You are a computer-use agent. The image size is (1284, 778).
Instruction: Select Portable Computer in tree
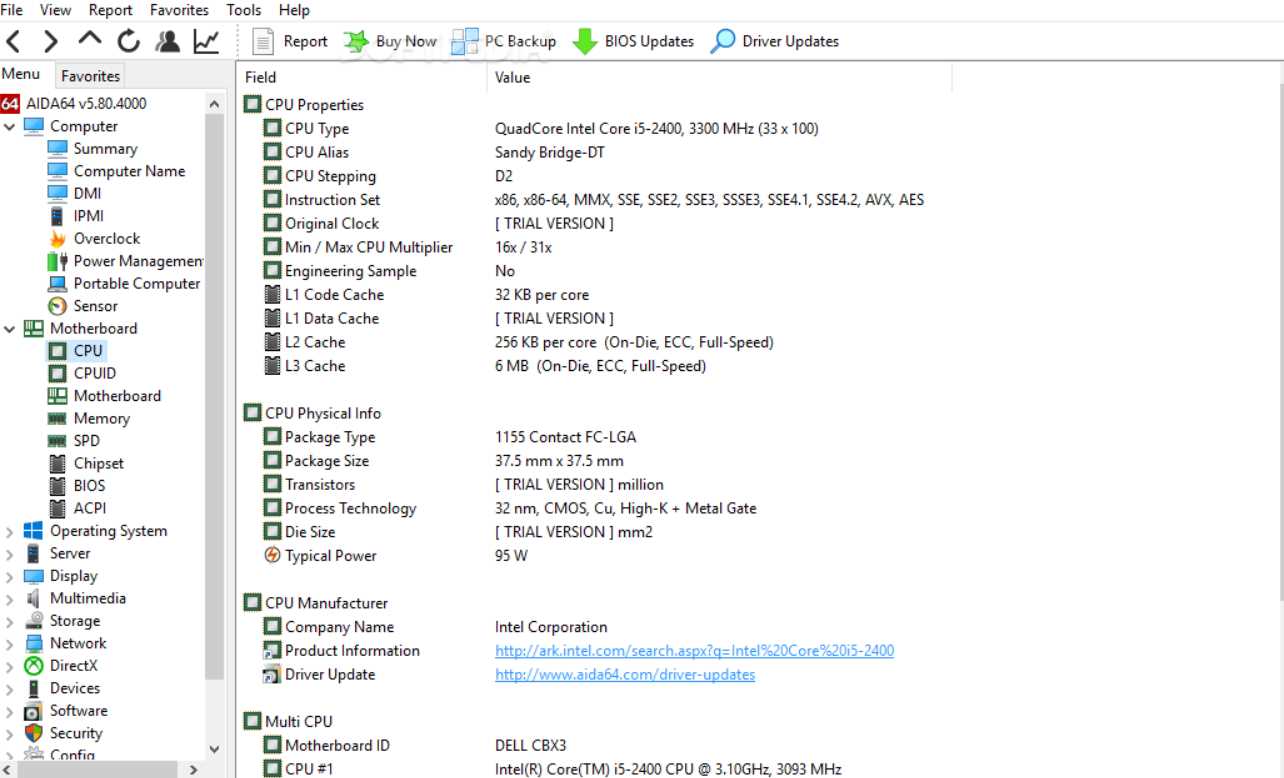(x=123, y=283)
